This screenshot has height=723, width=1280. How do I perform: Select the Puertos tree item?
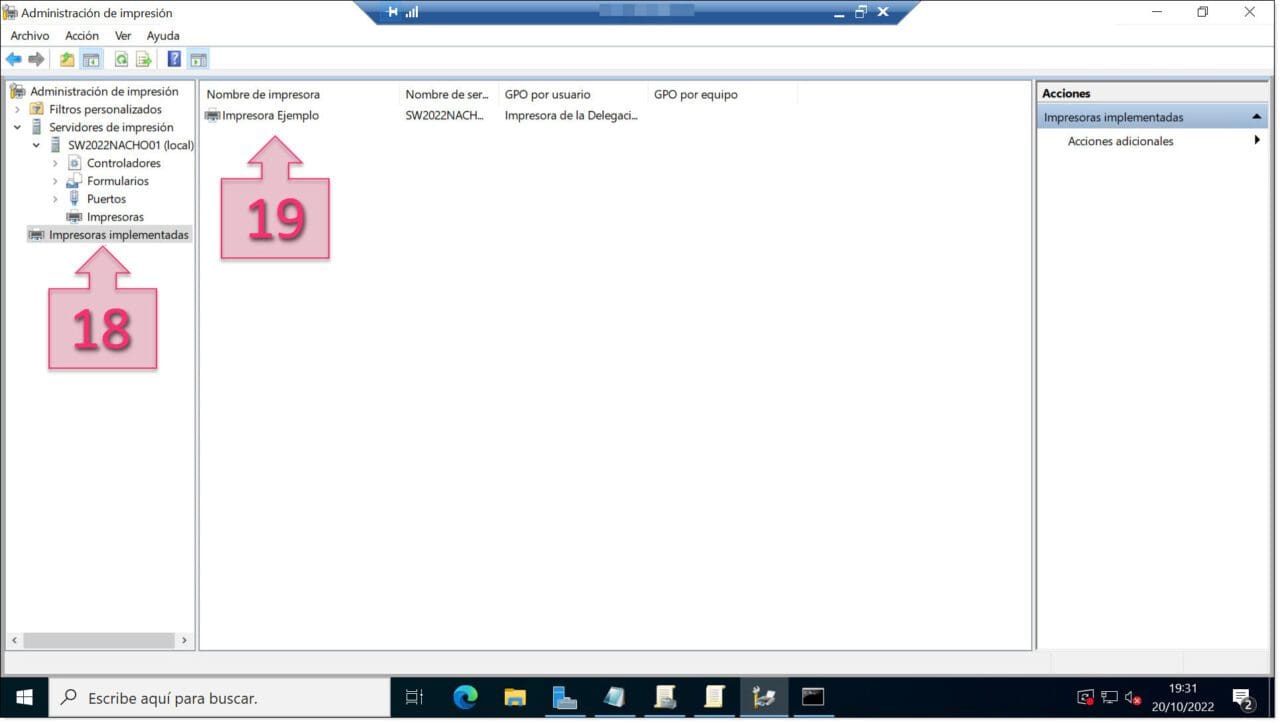106,199
